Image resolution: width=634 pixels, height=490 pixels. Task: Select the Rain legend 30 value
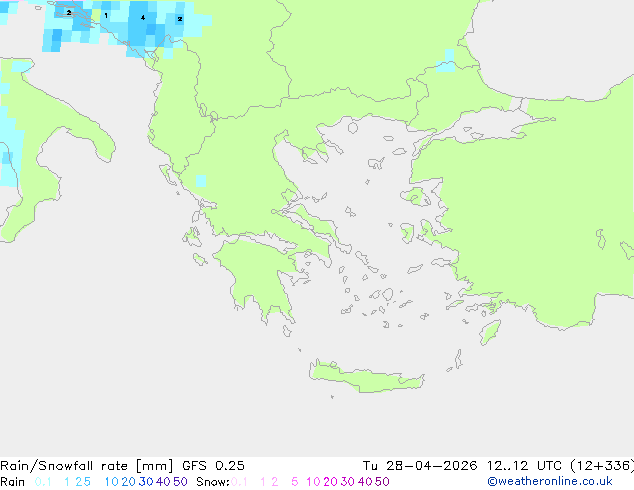(x=146, y=482)
